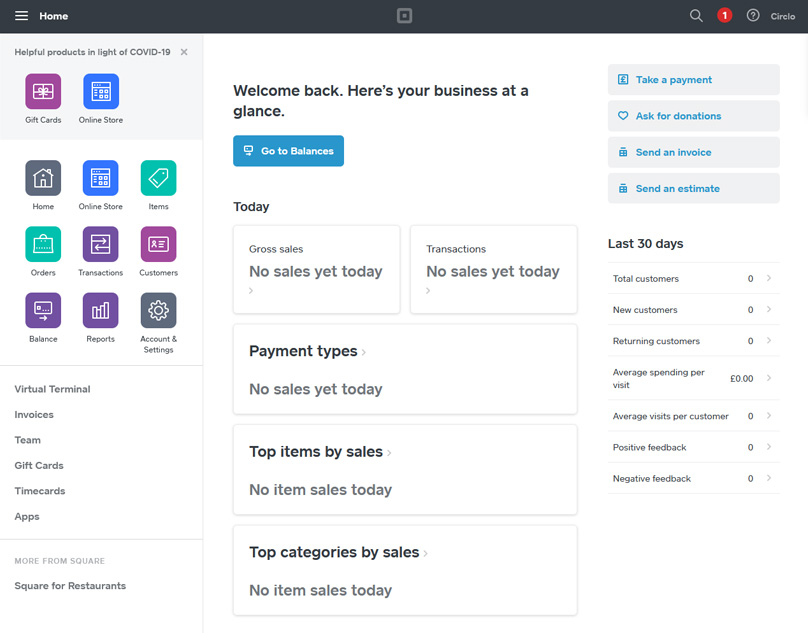
Task: Open the red notifications badge
Action: click(x=725, y=16)
